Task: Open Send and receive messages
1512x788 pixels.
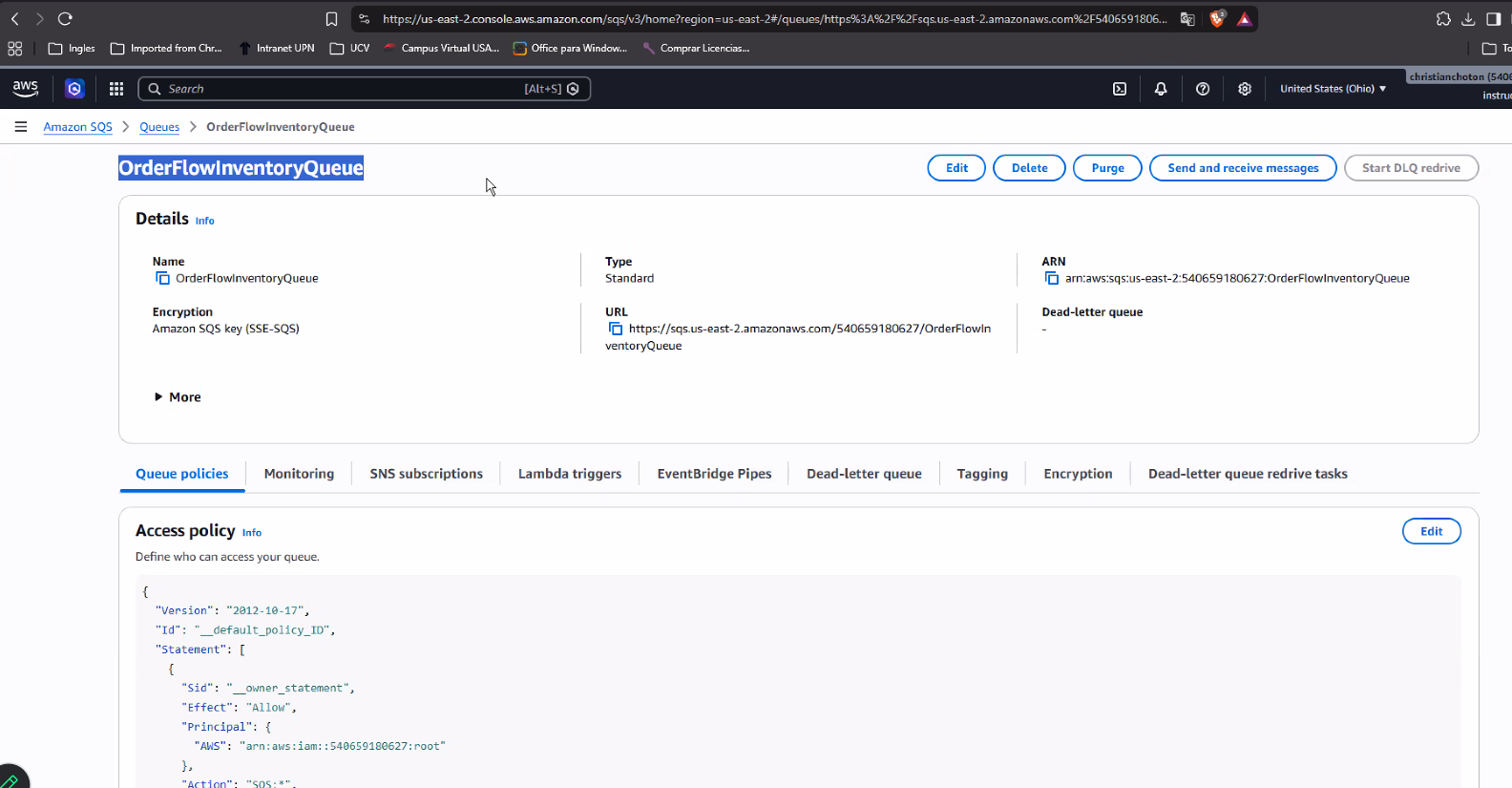Action: [x=1243, y=168]
